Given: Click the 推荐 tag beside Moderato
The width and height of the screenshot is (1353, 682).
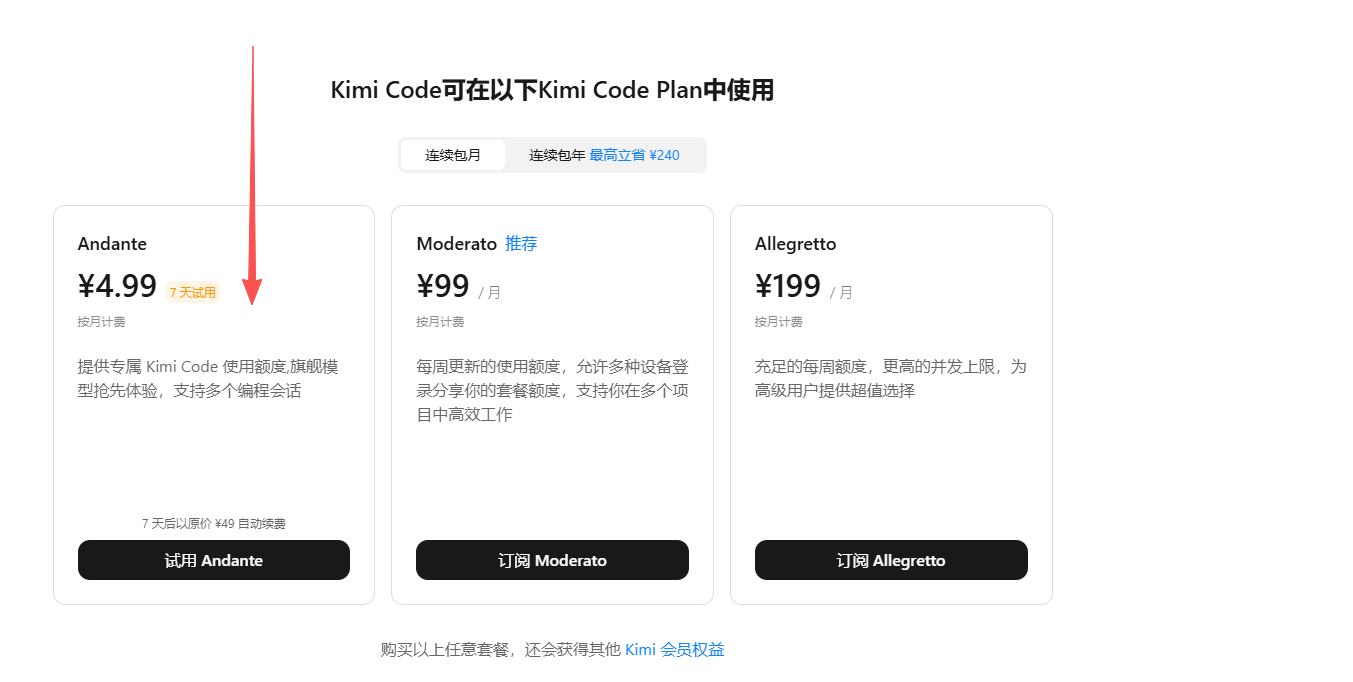Looking at the screenshot, I should pyautogui.click(x=521, y=244).
